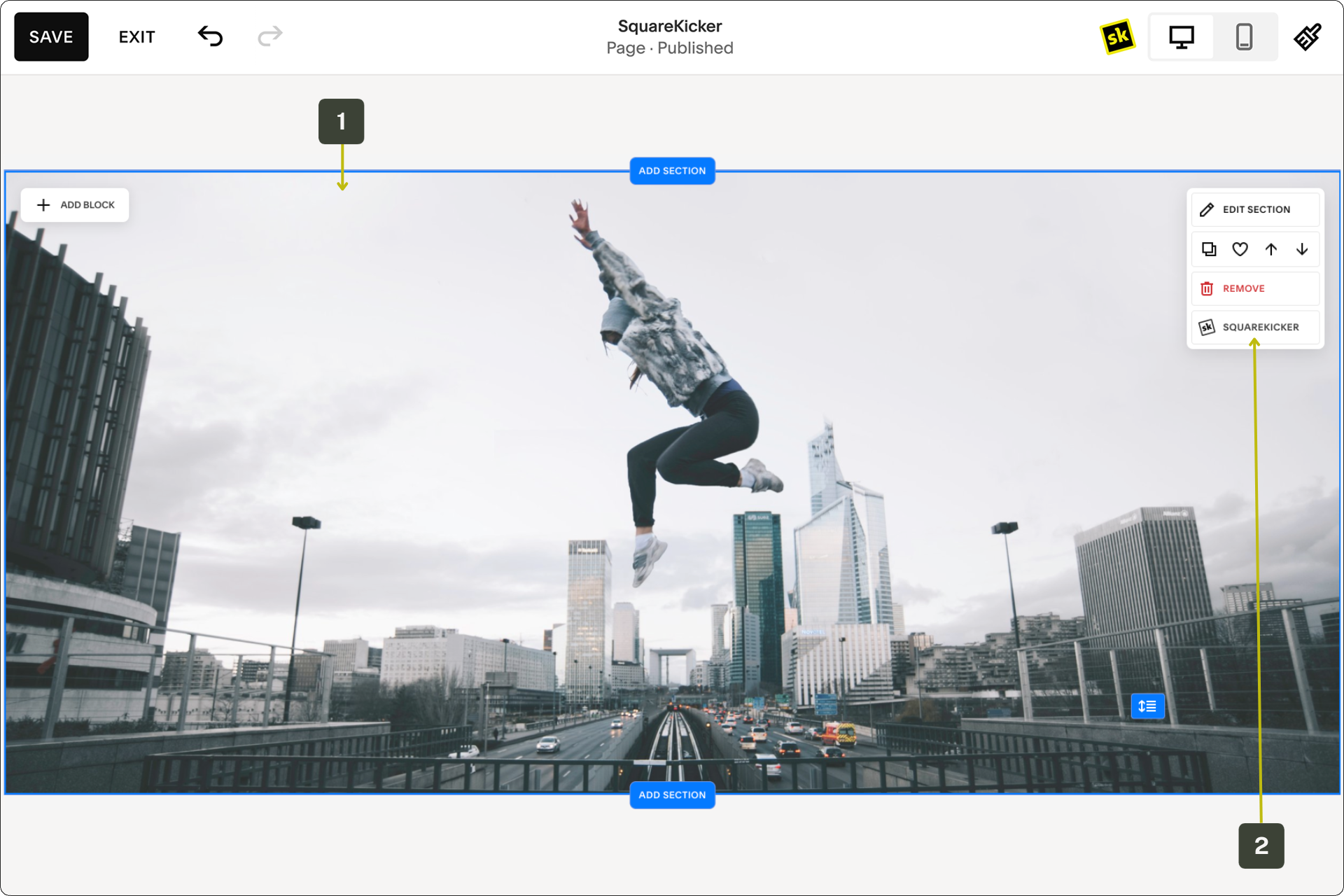Click the redo arrow icon
The image size is (1344, 896).
tap(269, 36)
